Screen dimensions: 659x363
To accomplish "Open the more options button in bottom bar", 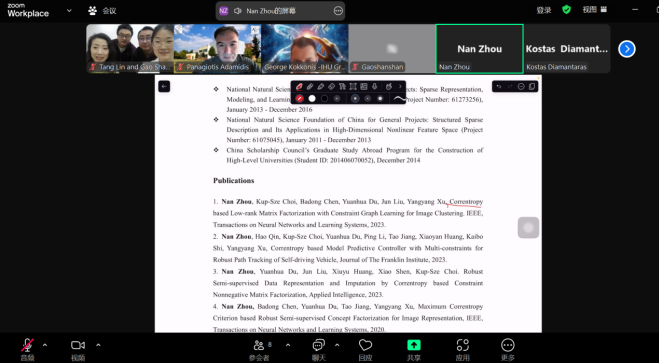I will (x=508, y=350).
